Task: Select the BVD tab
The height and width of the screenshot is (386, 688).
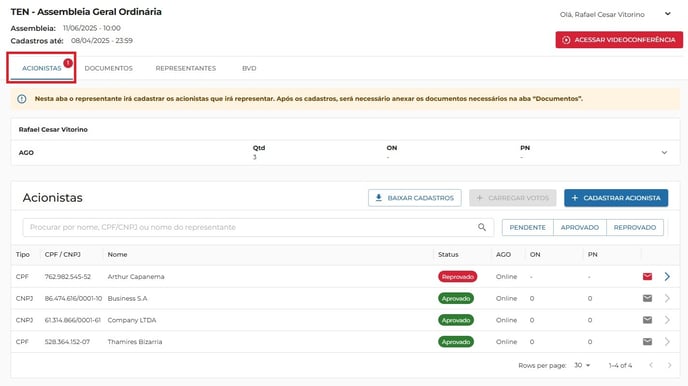Action: coord(249,68)
